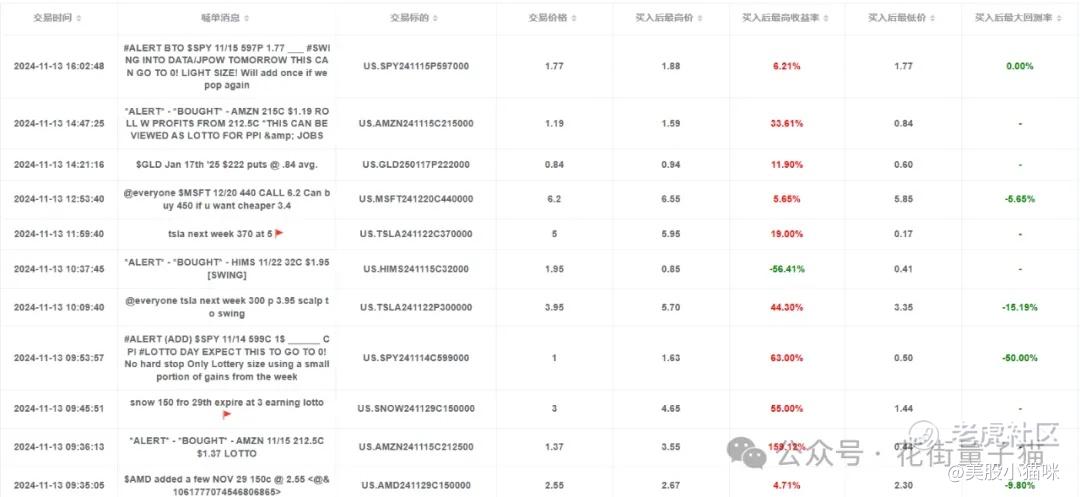Click symbol US.TSLA241122C370000
Screen dimensions: 1080x497
pos(416,234)
